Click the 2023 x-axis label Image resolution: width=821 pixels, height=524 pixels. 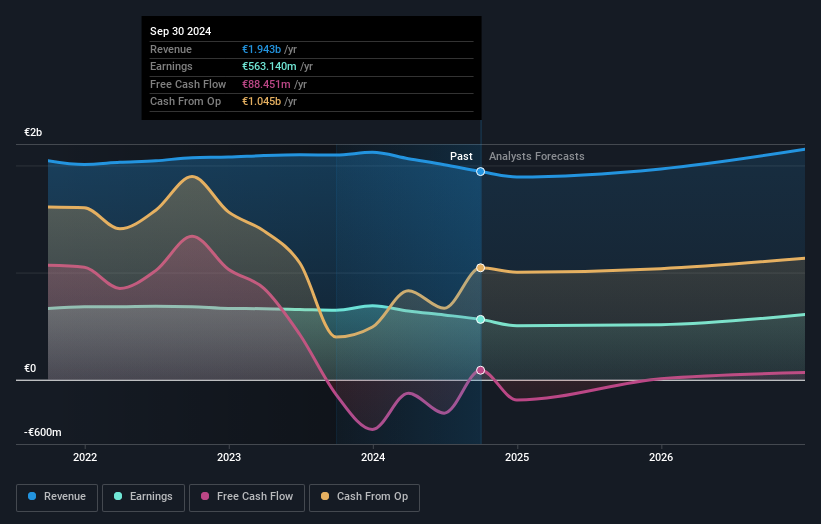(229, 457)
